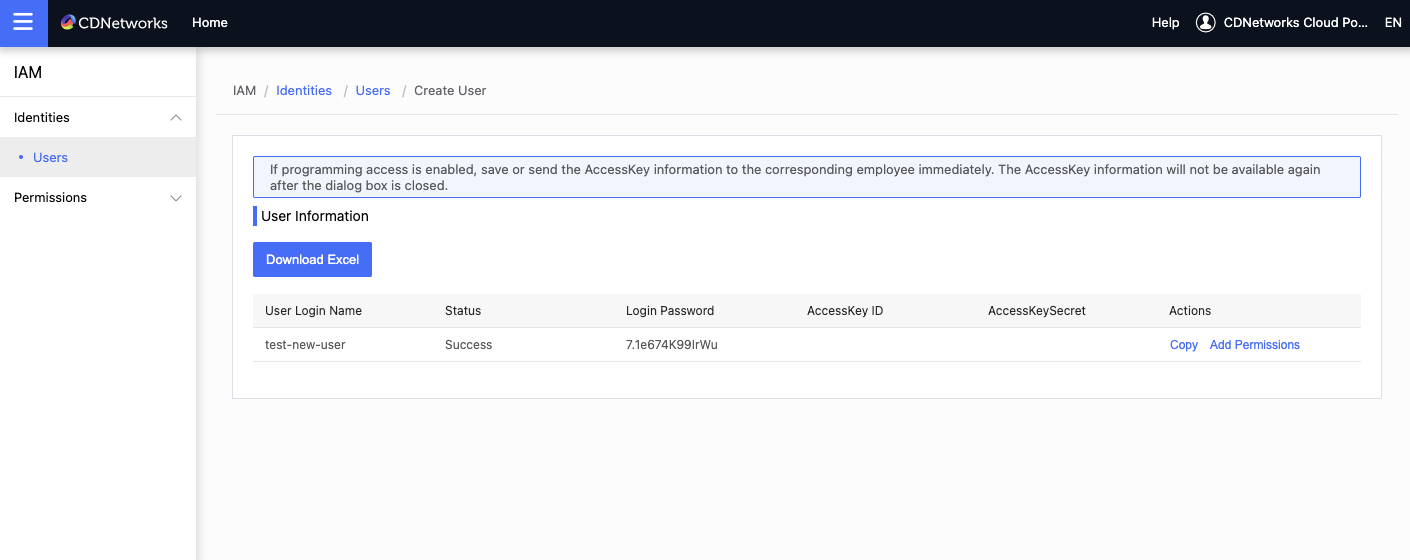Click the AccessKey ID column header
The width and height of the screenshot is (1410, 560).
[x=845, y=311]
